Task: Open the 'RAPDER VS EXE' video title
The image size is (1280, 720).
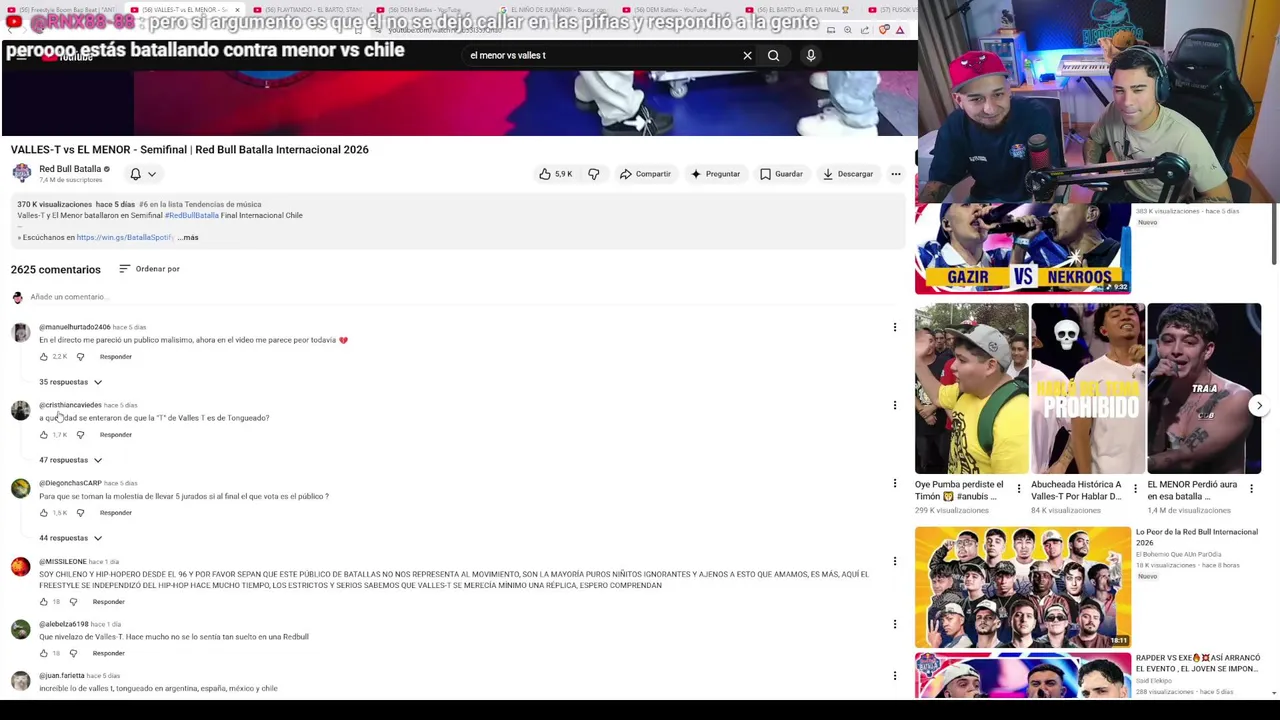Action: tap(1197, 663)
